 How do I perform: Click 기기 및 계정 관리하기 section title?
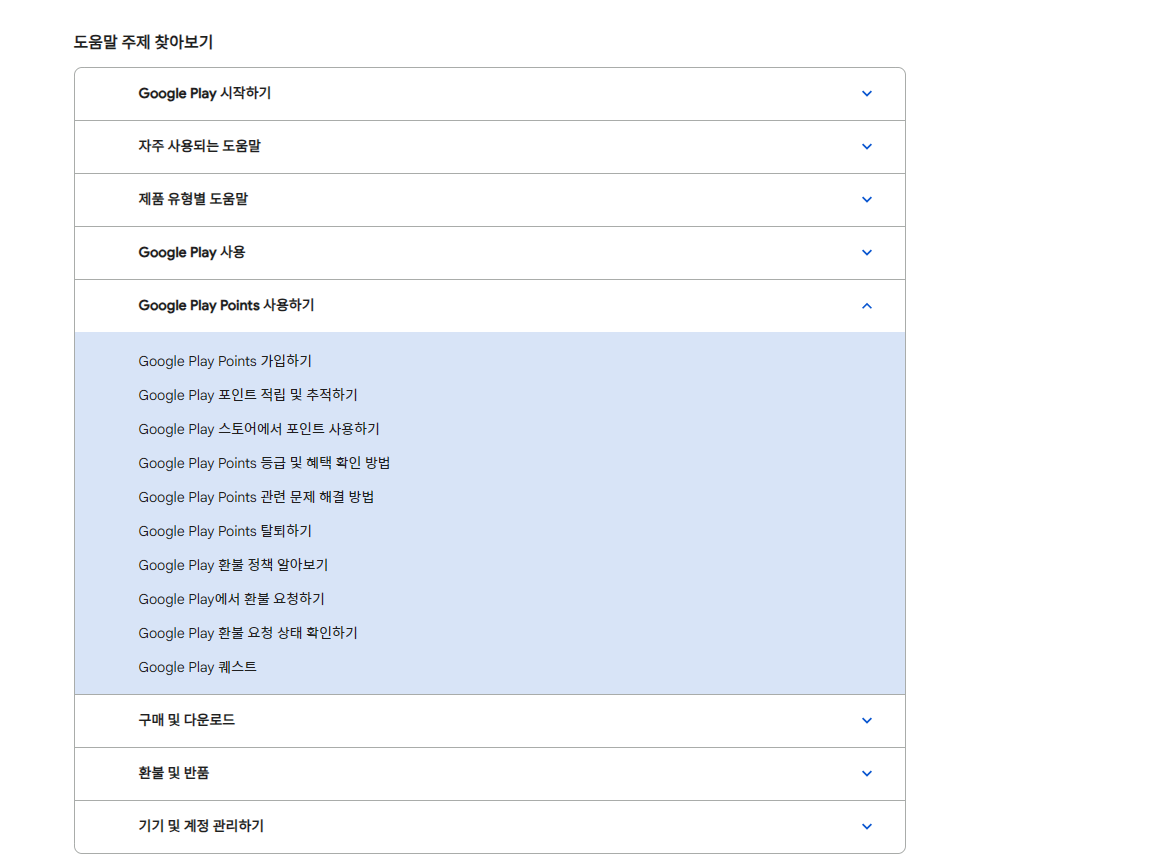click(x=201, y=826)
